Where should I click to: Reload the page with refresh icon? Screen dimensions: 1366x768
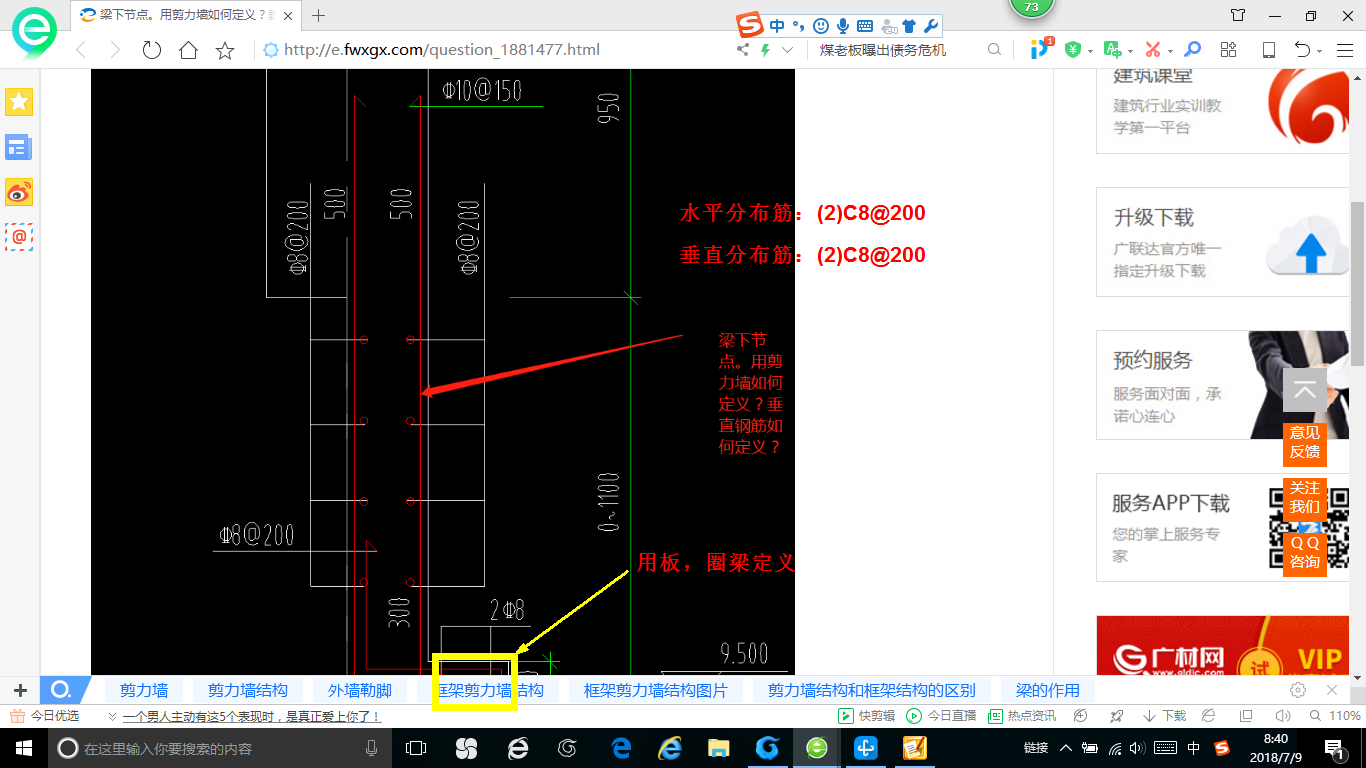pos(152,50)
